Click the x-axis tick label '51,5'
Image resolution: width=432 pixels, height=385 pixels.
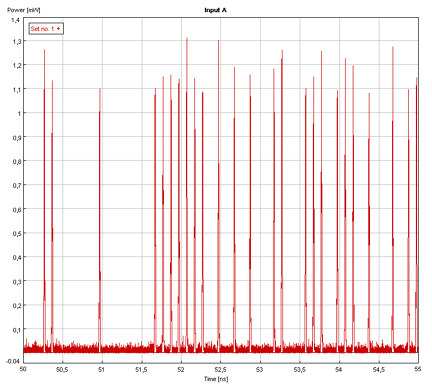tap(141, 369)
